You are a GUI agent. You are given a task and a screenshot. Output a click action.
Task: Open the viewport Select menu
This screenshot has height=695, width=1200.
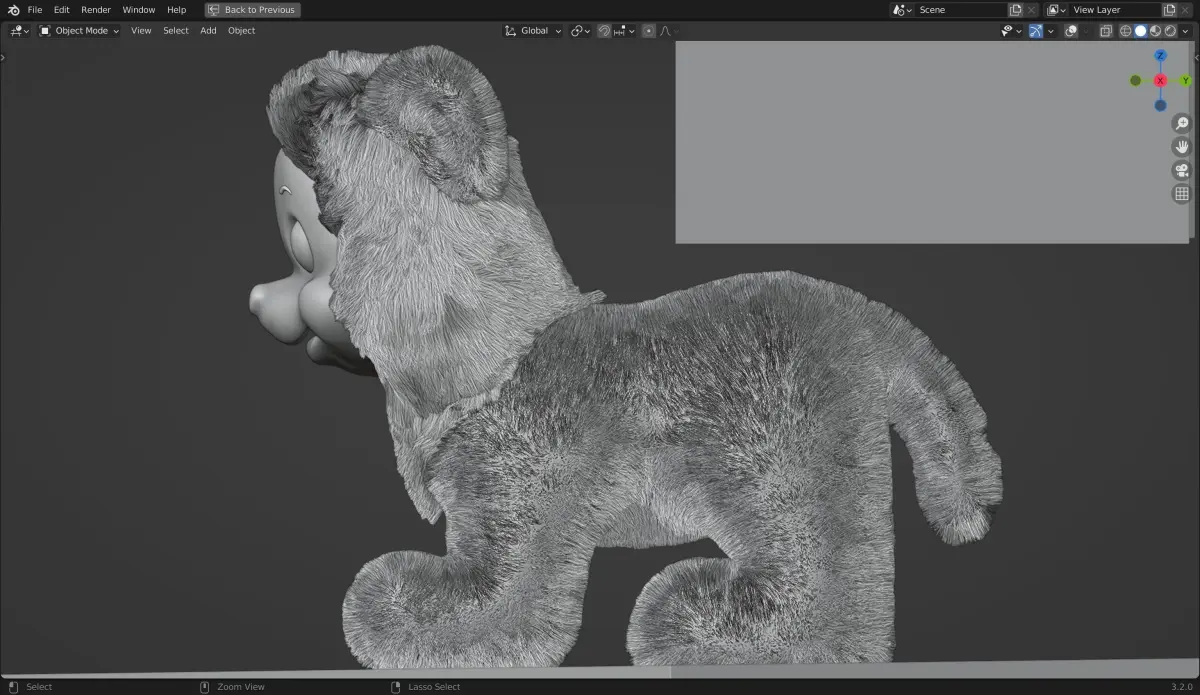pyautogui.click(x=176, y=31)
